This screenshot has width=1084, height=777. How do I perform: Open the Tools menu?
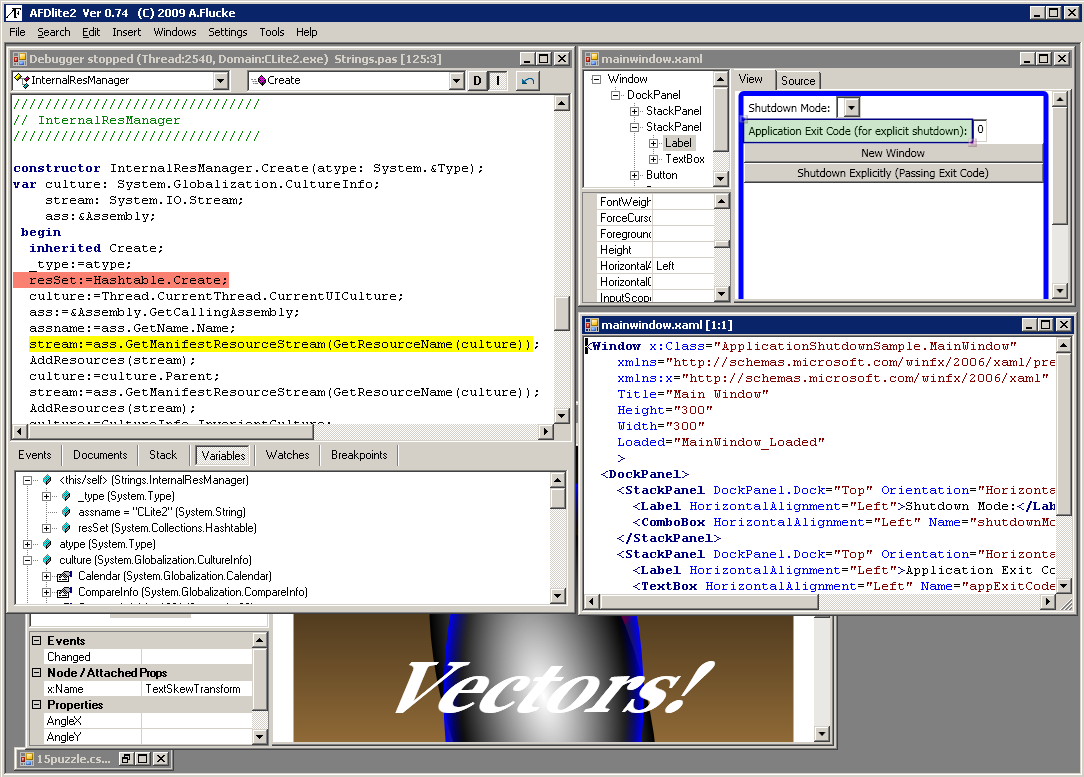coord(272,32)
